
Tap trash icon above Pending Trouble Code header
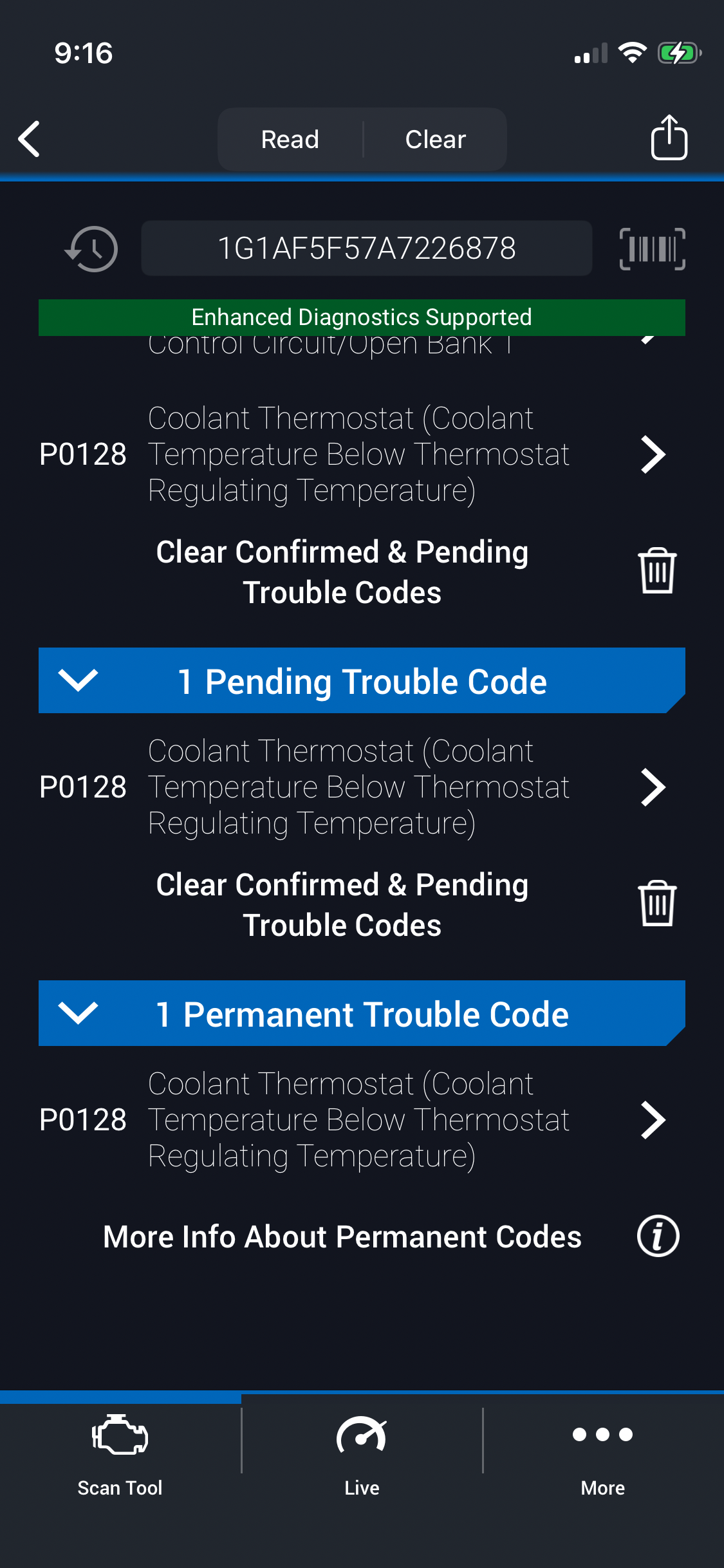[x=657, y=570]
